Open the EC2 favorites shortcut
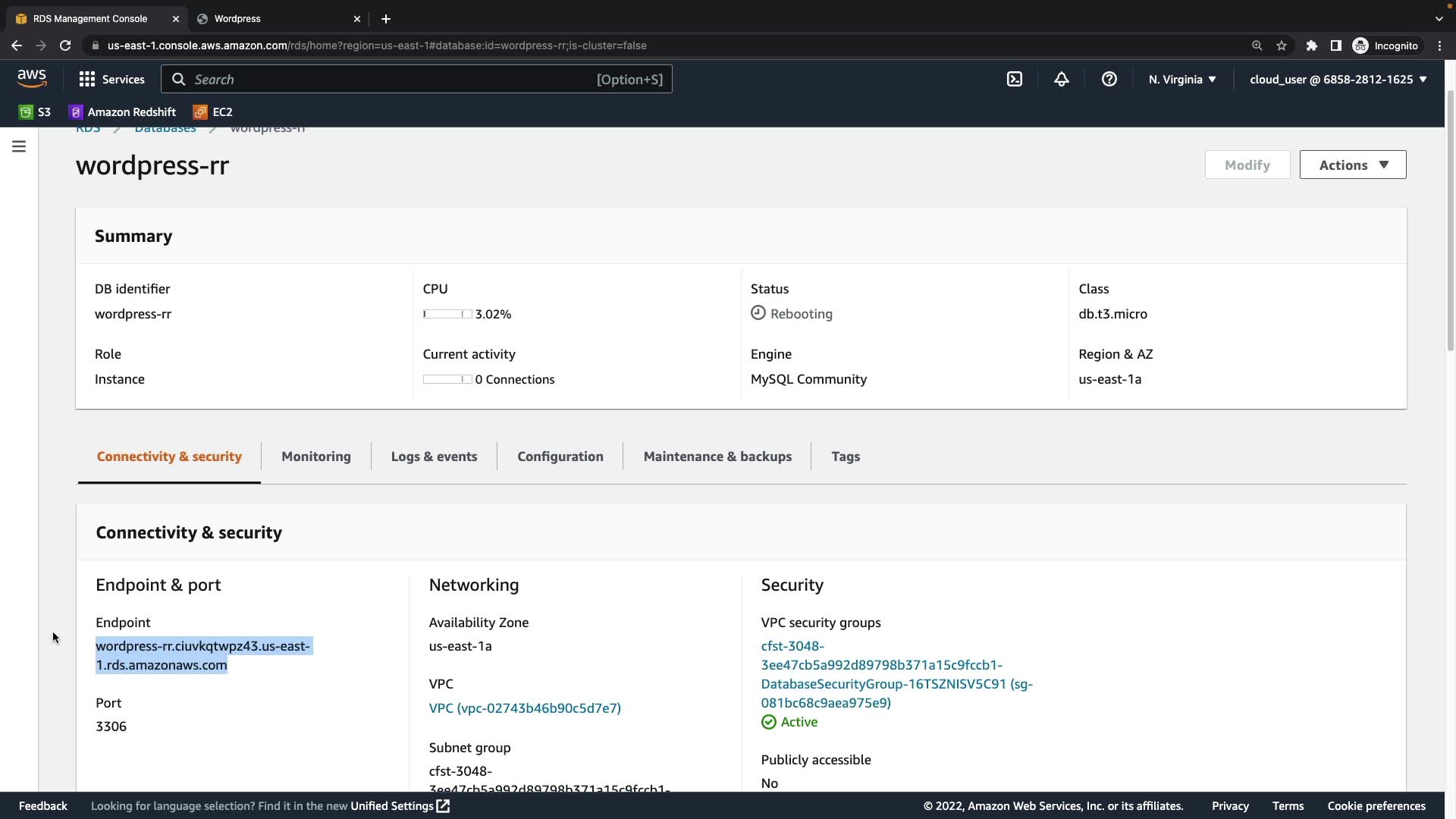This screenshot has width=1456, height=819. (213, 112)
